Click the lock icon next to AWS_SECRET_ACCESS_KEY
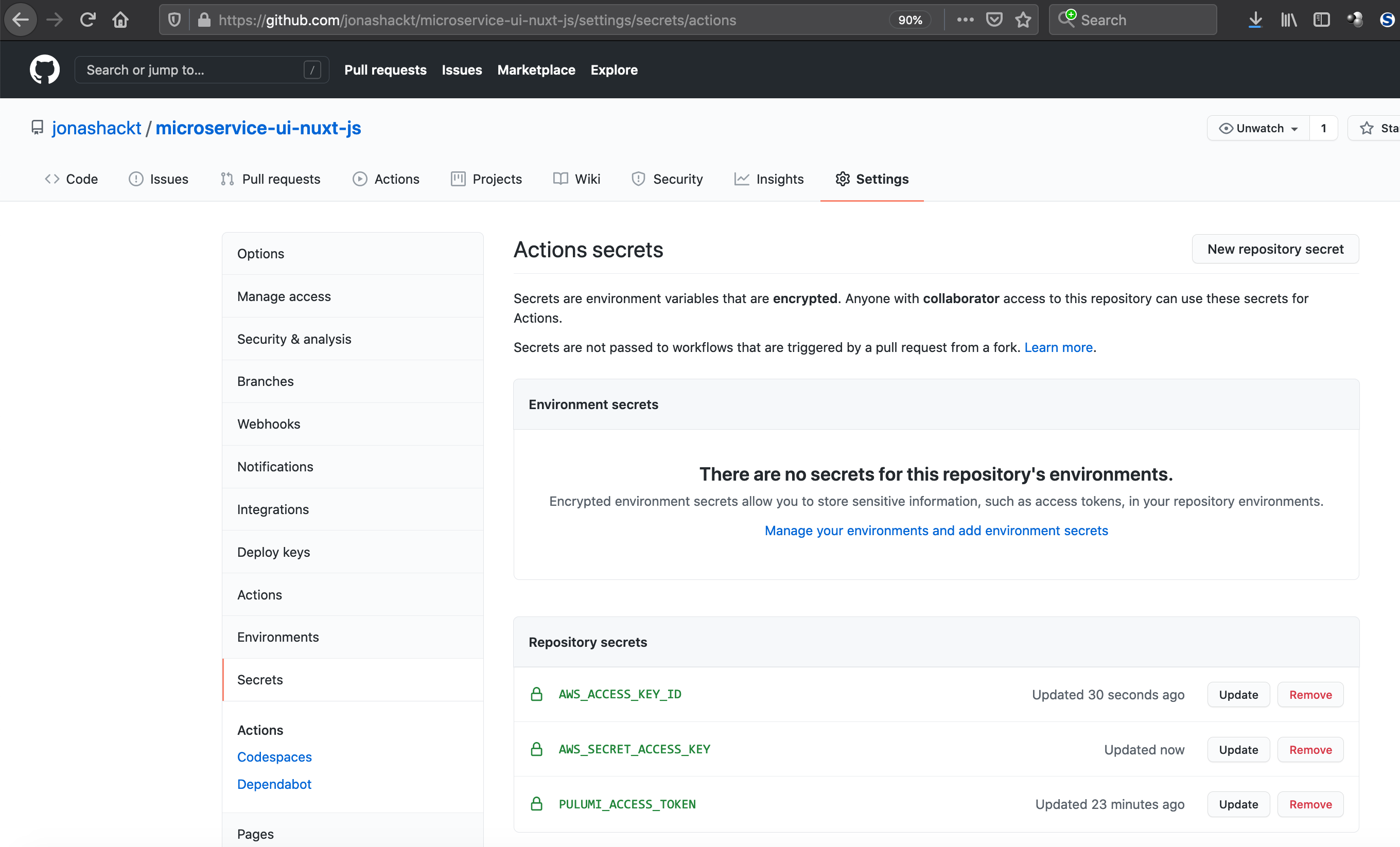The height and width of the screenshot is (847, 1400). click(x=536, y=749)
